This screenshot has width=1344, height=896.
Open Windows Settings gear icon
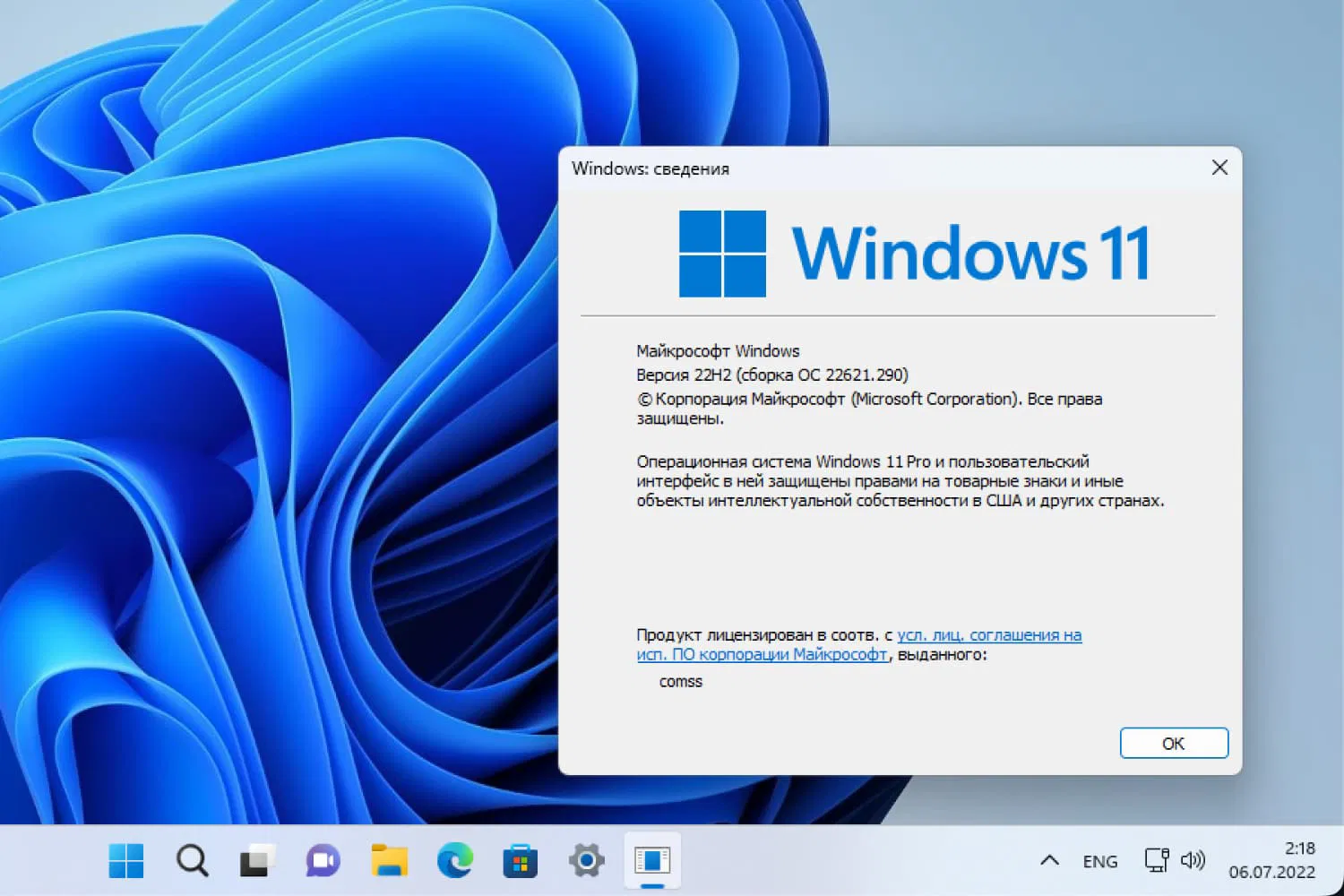[587, 860]
